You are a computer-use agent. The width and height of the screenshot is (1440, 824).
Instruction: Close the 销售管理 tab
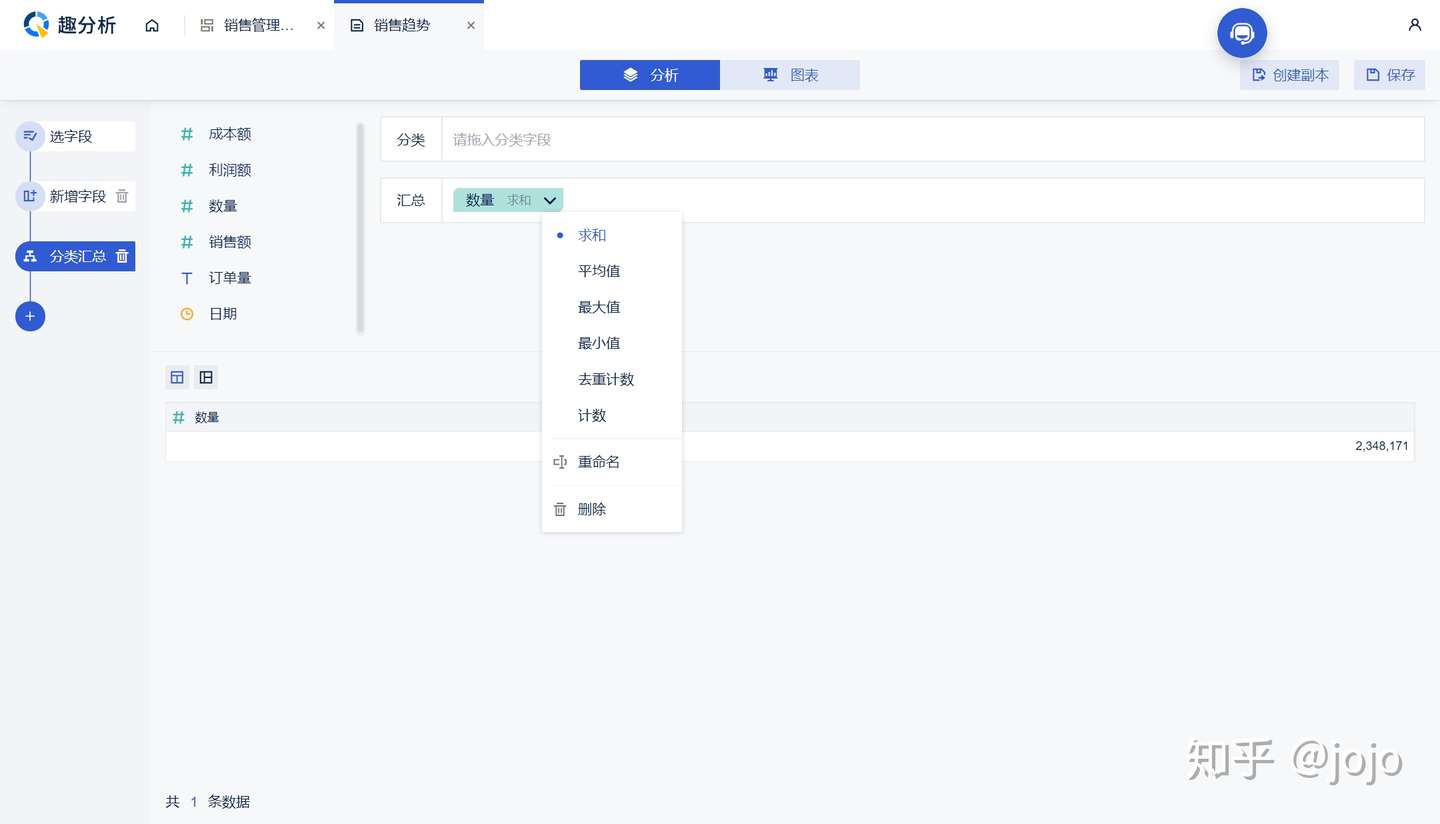click(x=321, y=26)
